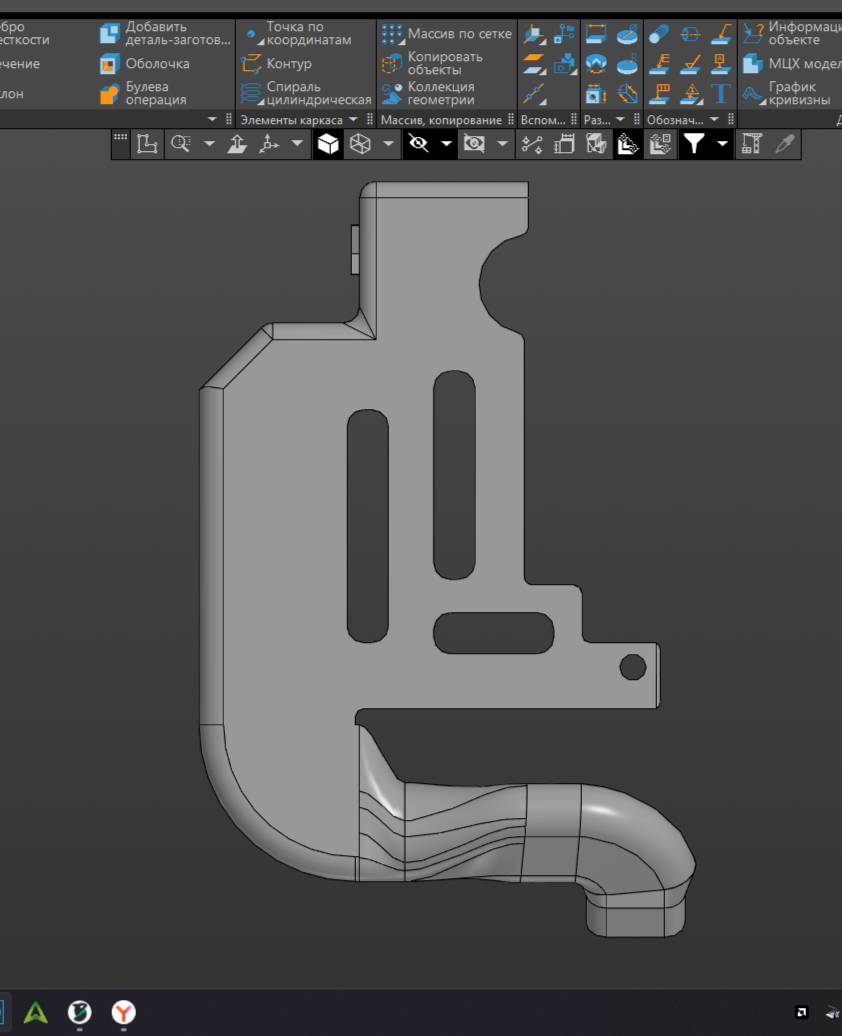The width and height of the screenshot is (842, 1036).
Task: Click the round hole on the bracket model
Action: pyautogui.click(x=632, y=667)
